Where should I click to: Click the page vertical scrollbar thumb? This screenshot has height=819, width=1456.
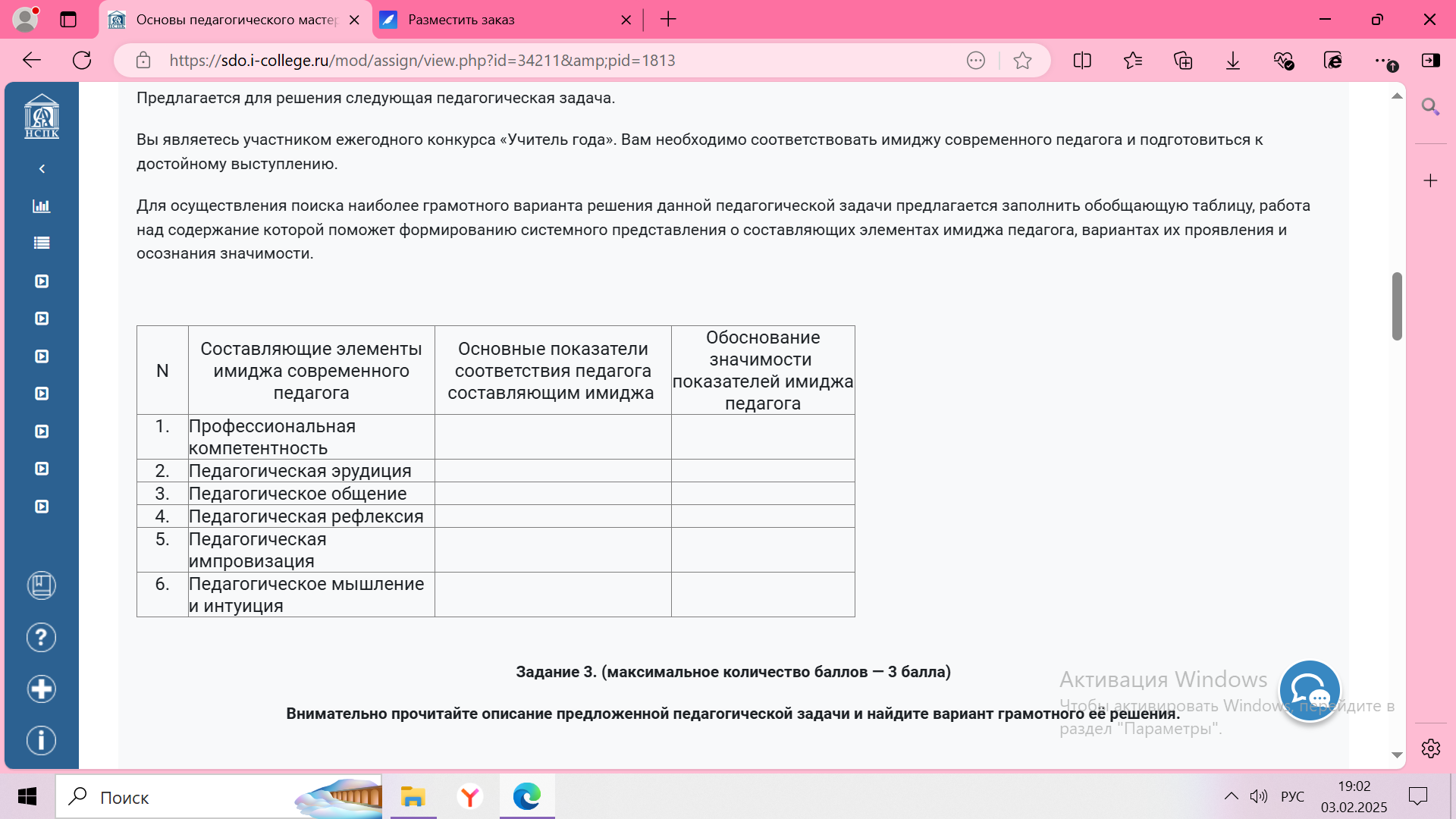tap(1397, 306)
